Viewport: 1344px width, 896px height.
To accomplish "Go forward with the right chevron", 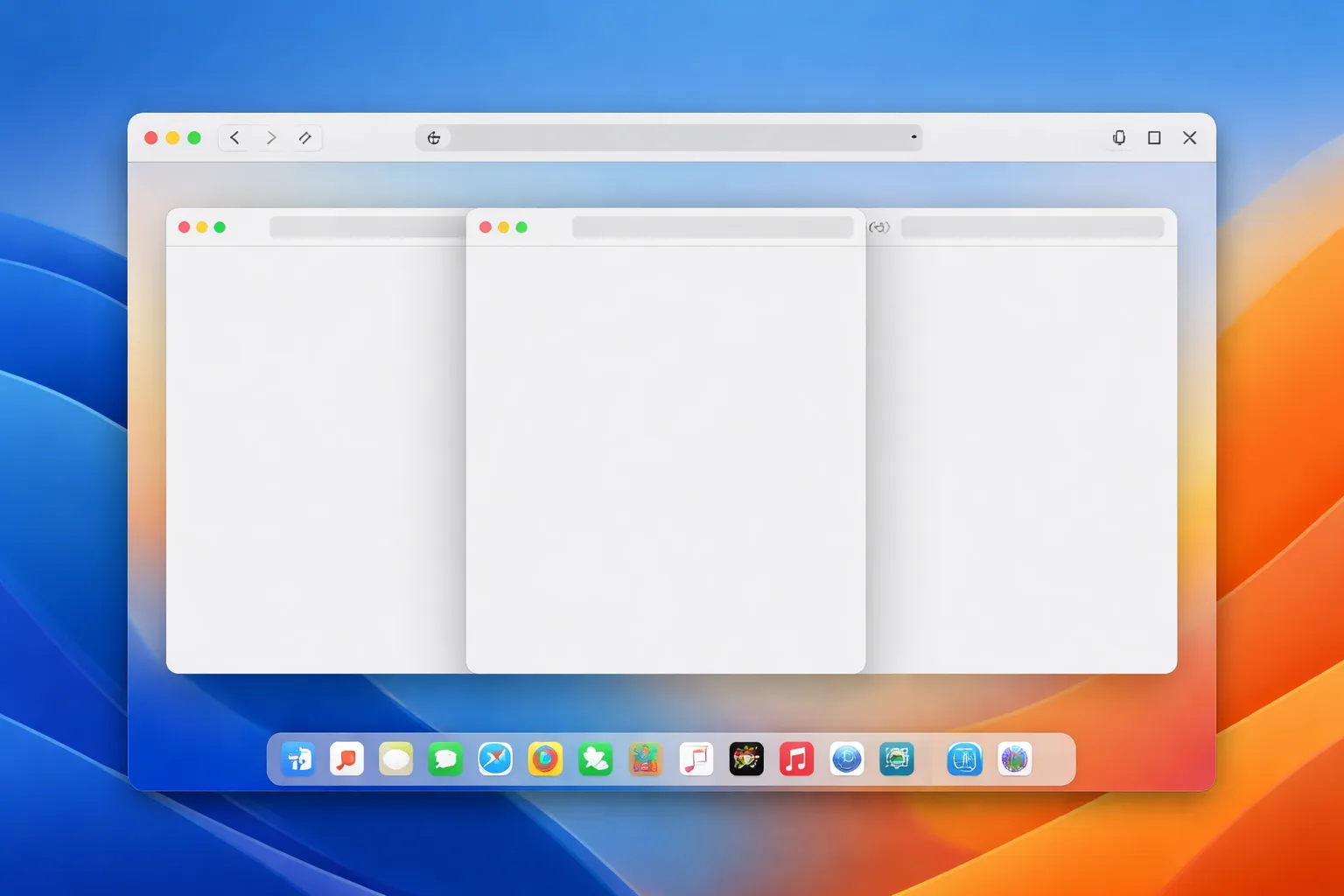I will coord(271,137).
